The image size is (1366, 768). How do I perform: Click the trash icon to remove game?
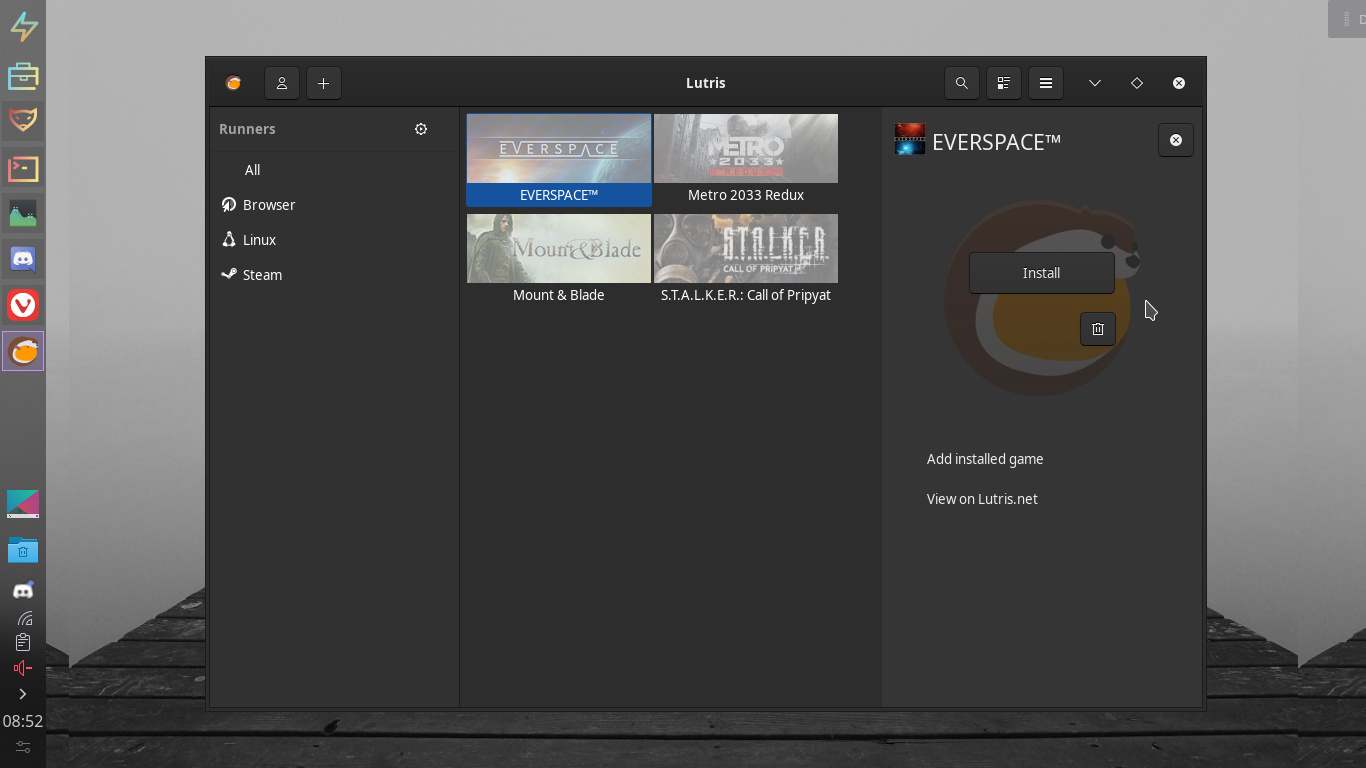point(1098,329)
